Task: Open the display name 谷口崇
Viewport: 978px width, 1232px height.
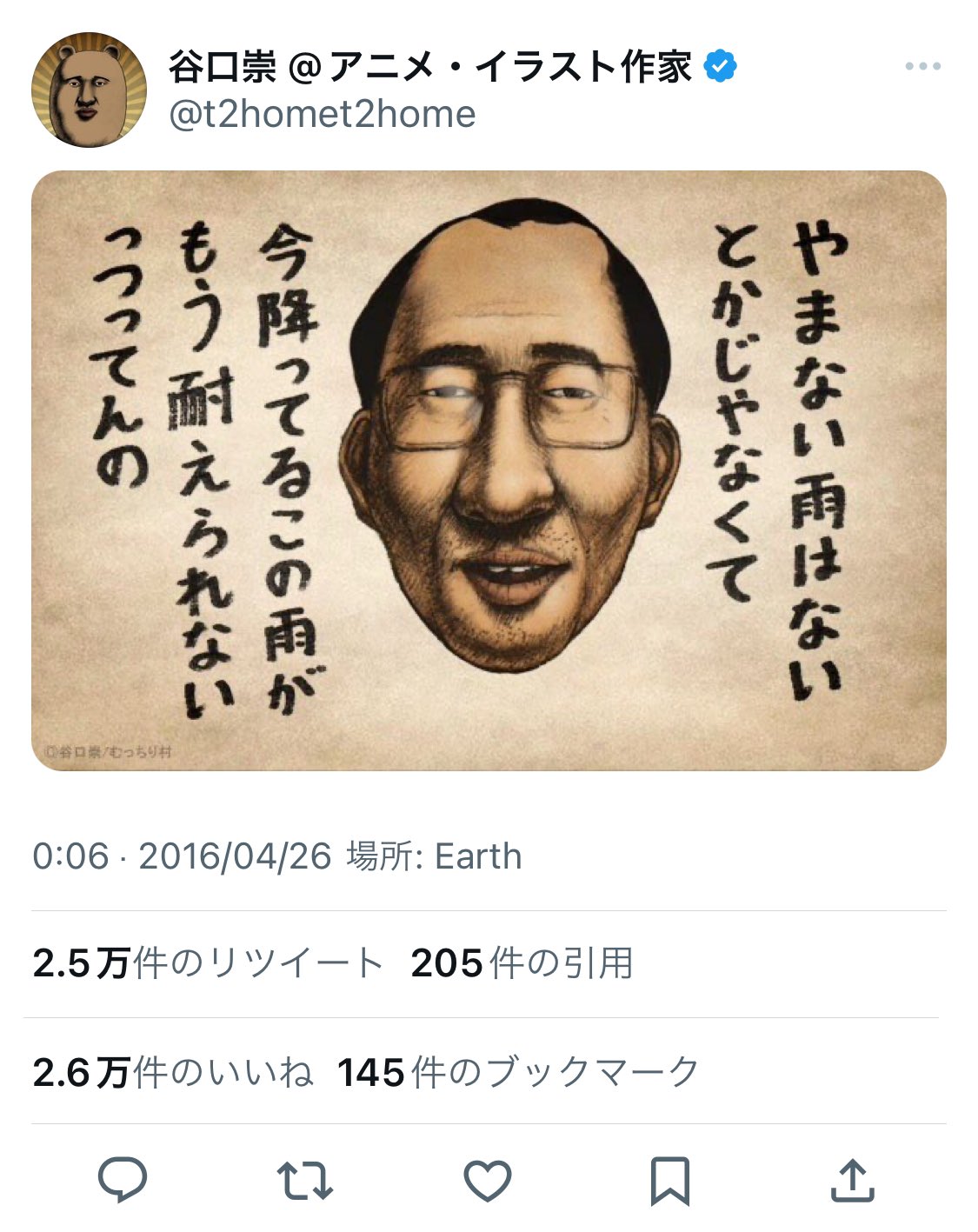Action: (222, 66)
